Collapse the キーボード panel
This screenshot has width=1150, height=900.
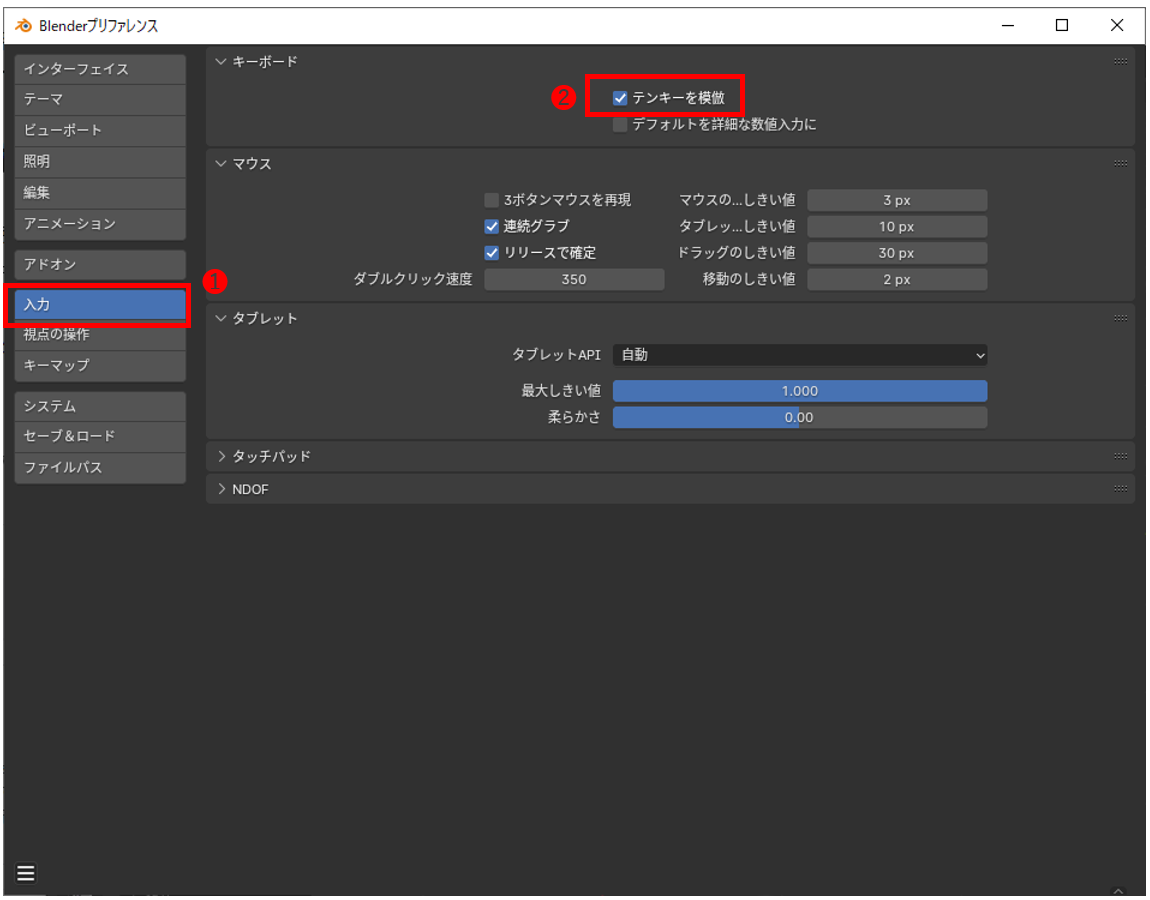coord(221,62)
